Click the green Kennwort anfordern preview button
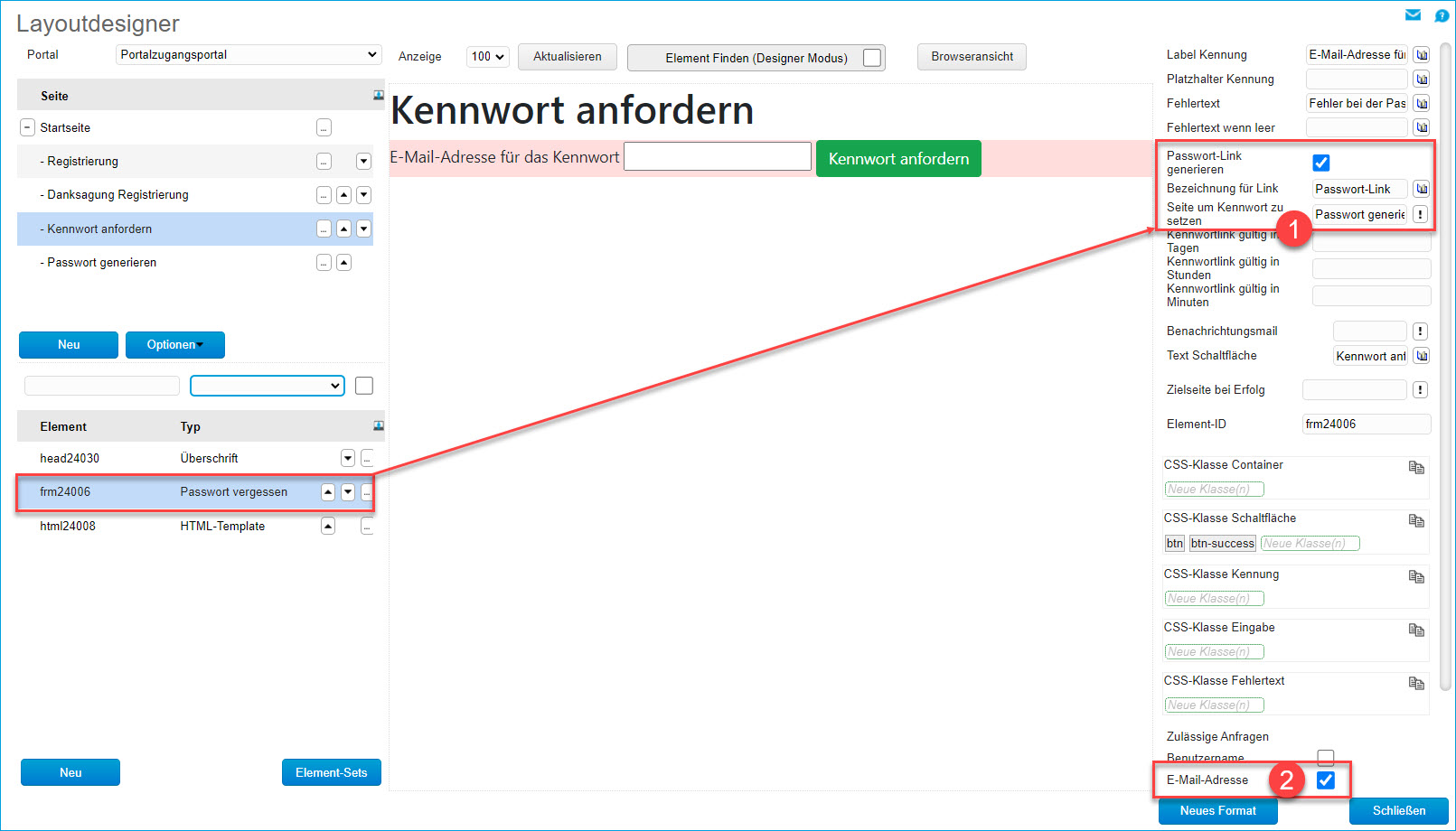 pyautogui.click(x=898, y=159)
